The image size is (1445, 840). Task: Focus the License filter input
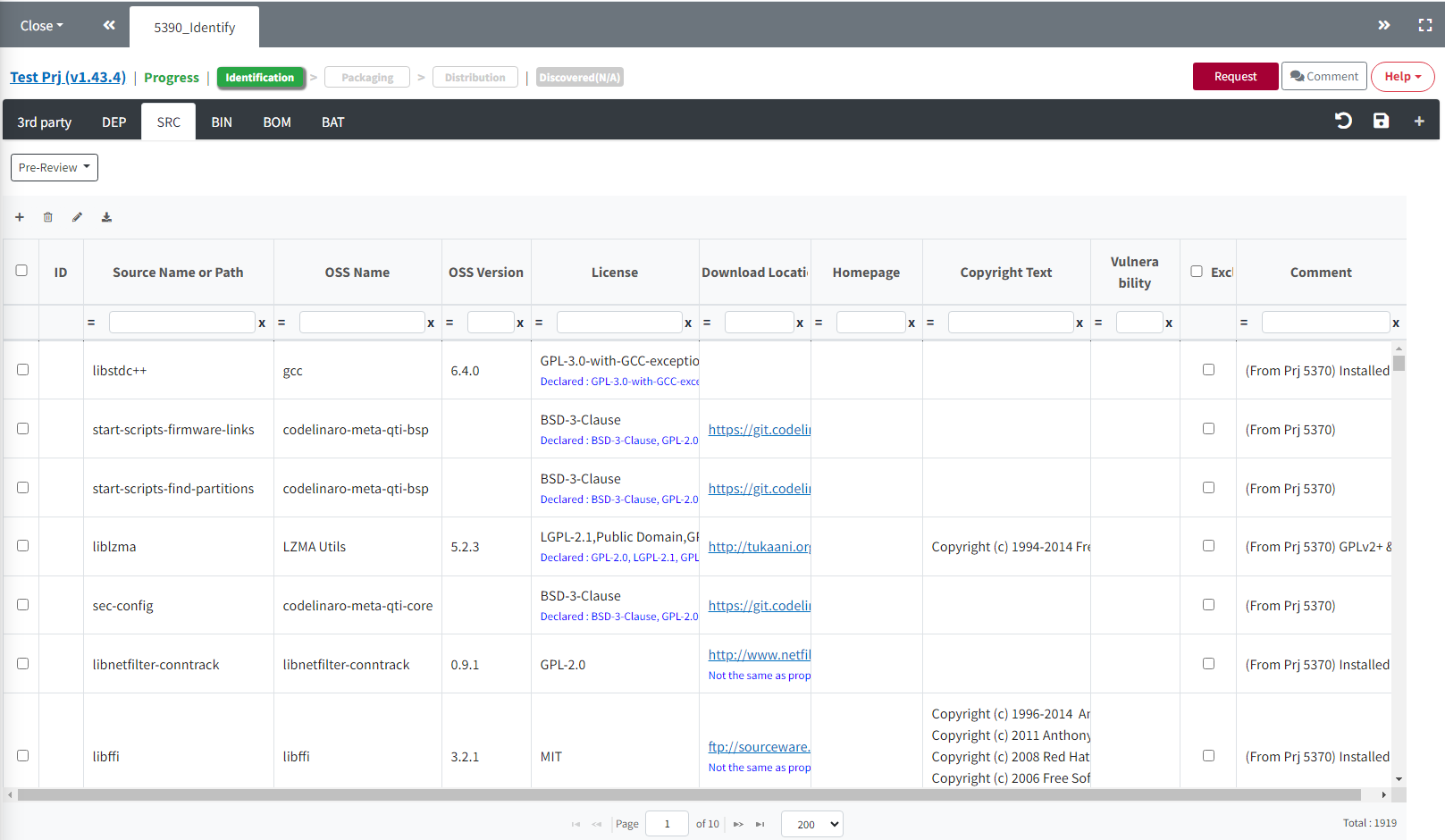619,323
